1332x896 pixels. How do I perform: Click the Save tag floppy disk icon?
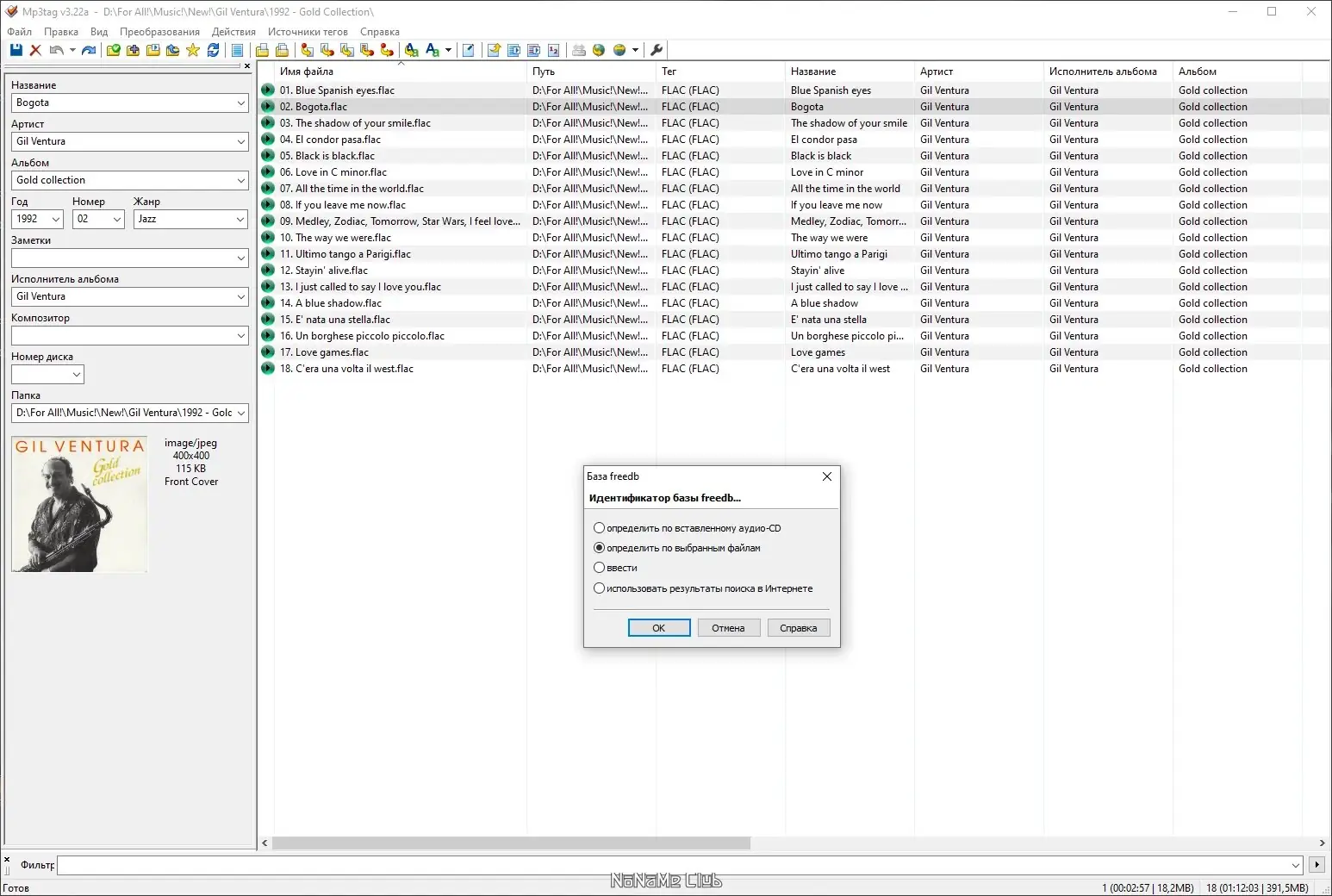pyautogui.click(x=16, y=50)
